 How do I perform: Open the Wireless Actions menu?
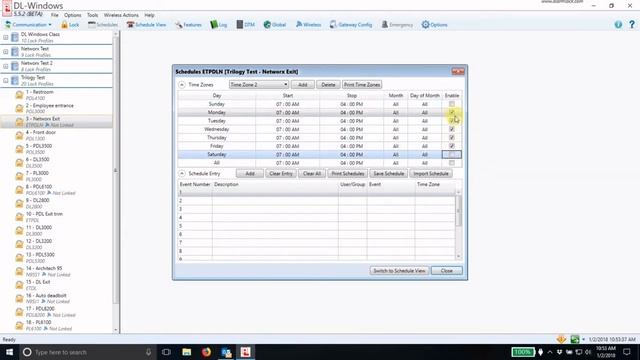click(121, 15)
